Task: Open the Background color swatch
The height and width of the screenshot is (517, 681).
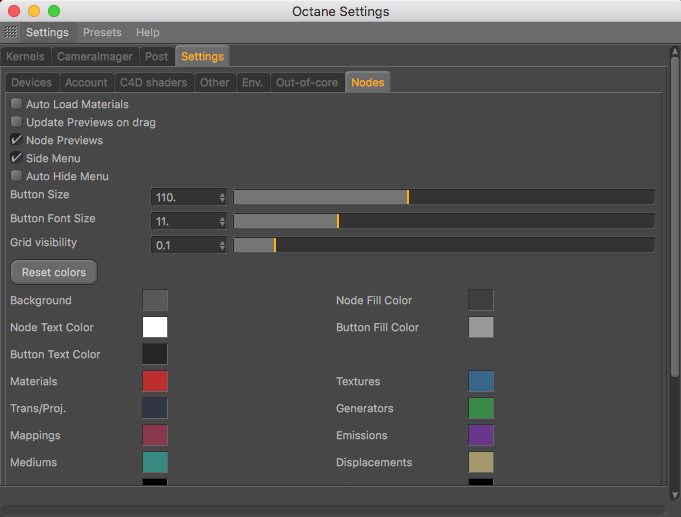Action: [x=155, y=300]
